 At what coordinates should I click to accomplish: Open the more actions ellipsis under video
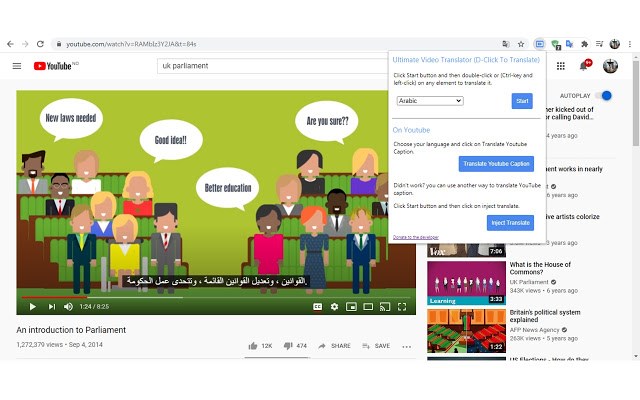(407, 347)
